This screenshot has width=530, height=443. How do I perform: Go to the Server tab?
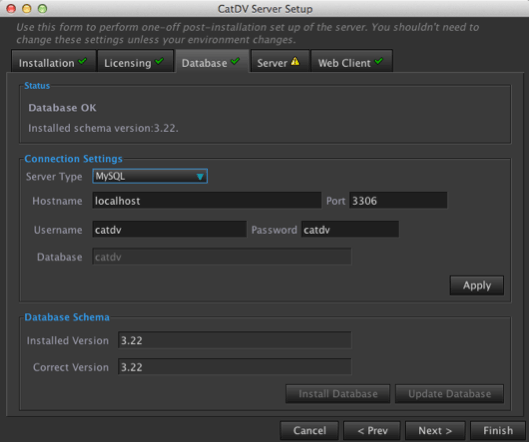[x=280, y=62]
